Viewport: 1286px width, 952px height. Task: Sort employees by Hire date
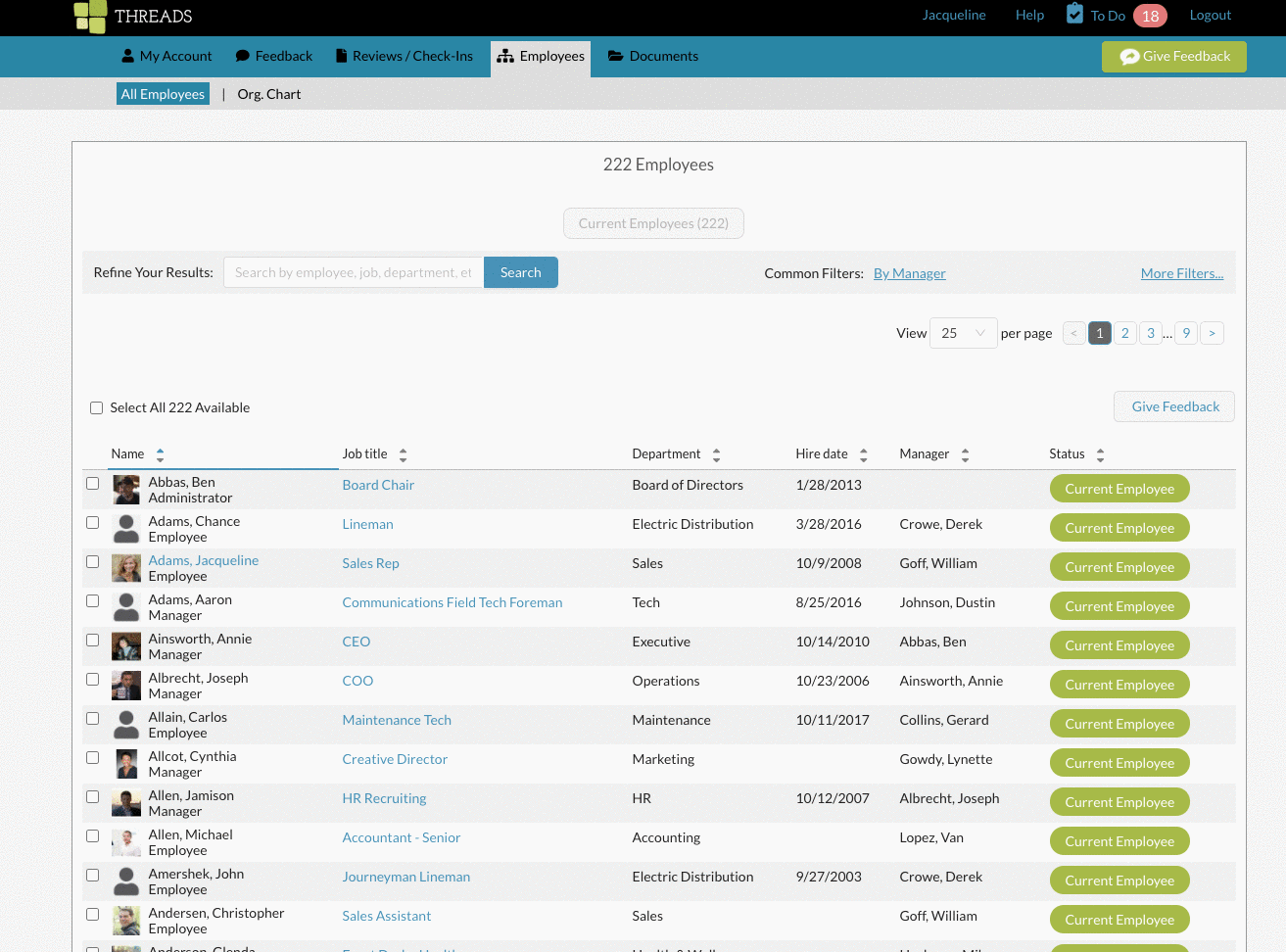(864, 454)
